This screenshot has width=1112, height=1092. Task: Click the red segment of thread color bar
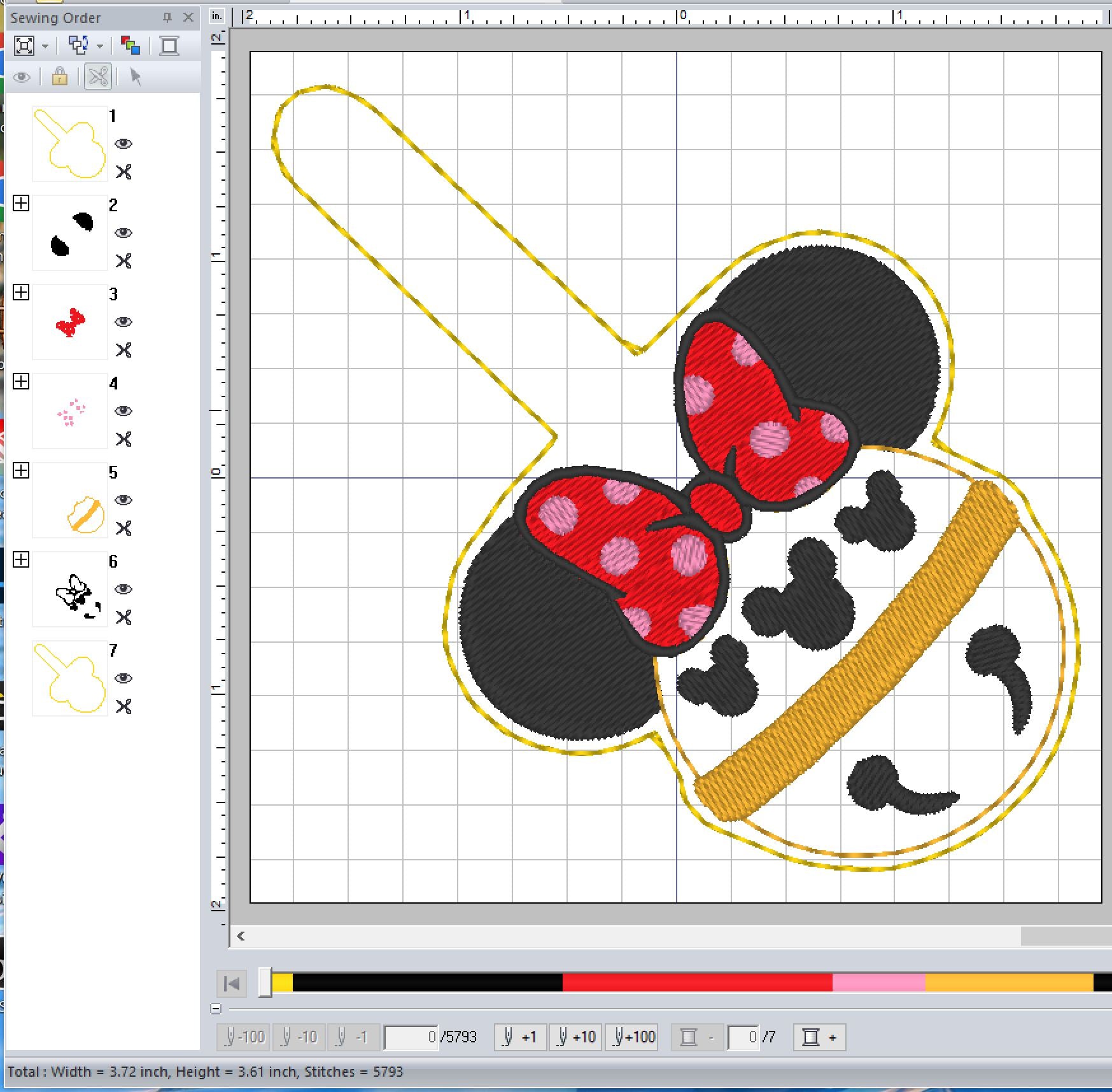[697, 983]
